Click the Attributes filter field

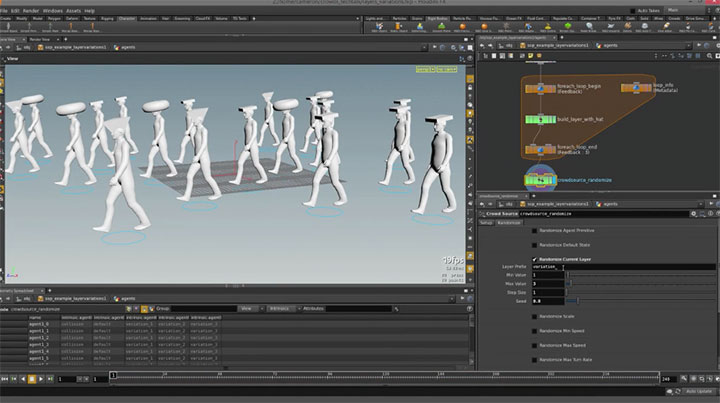[x=358, y=309]
